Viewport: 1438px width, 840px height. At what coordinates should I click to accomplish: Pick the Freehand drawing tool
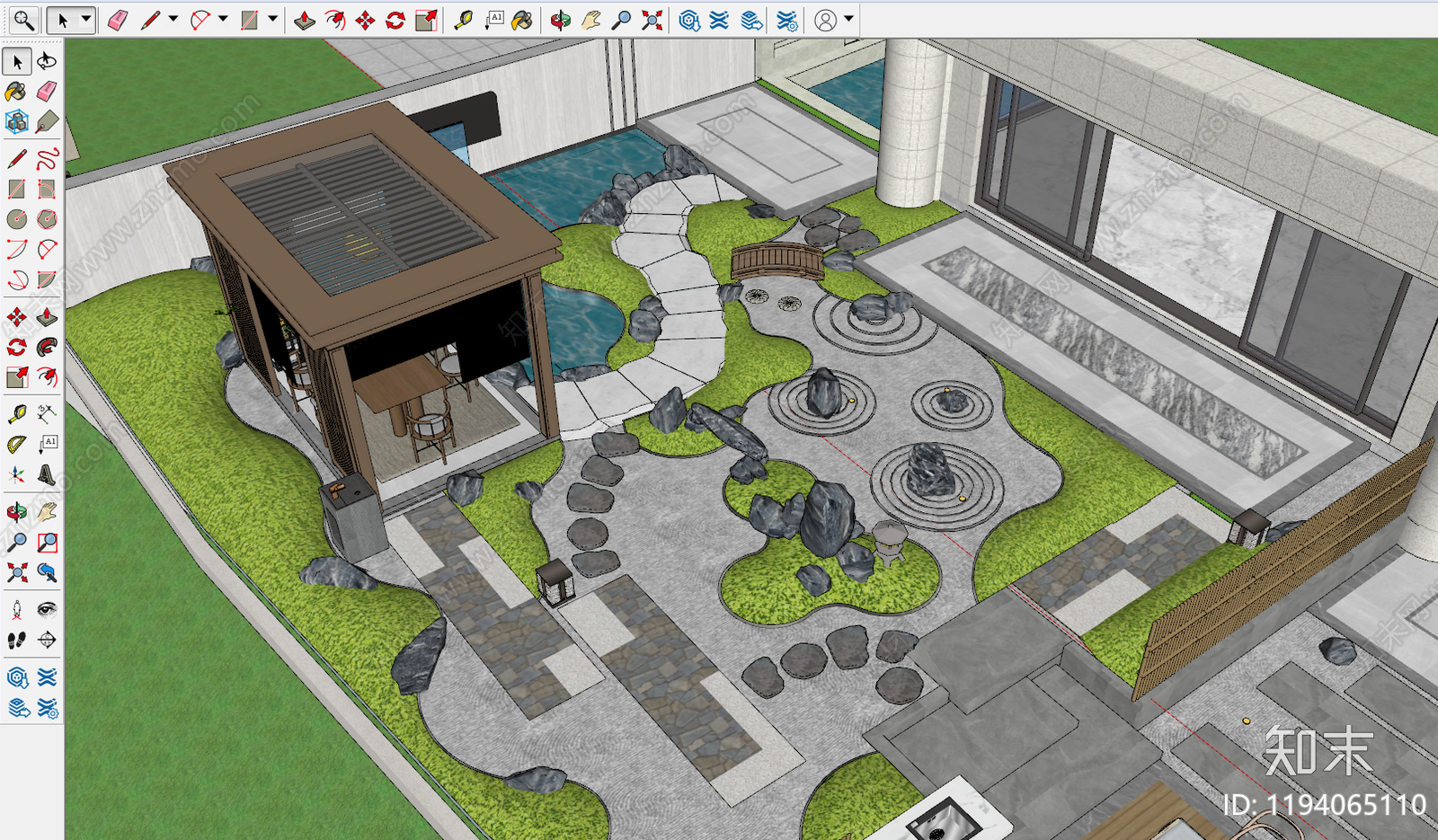coord(47,159)
